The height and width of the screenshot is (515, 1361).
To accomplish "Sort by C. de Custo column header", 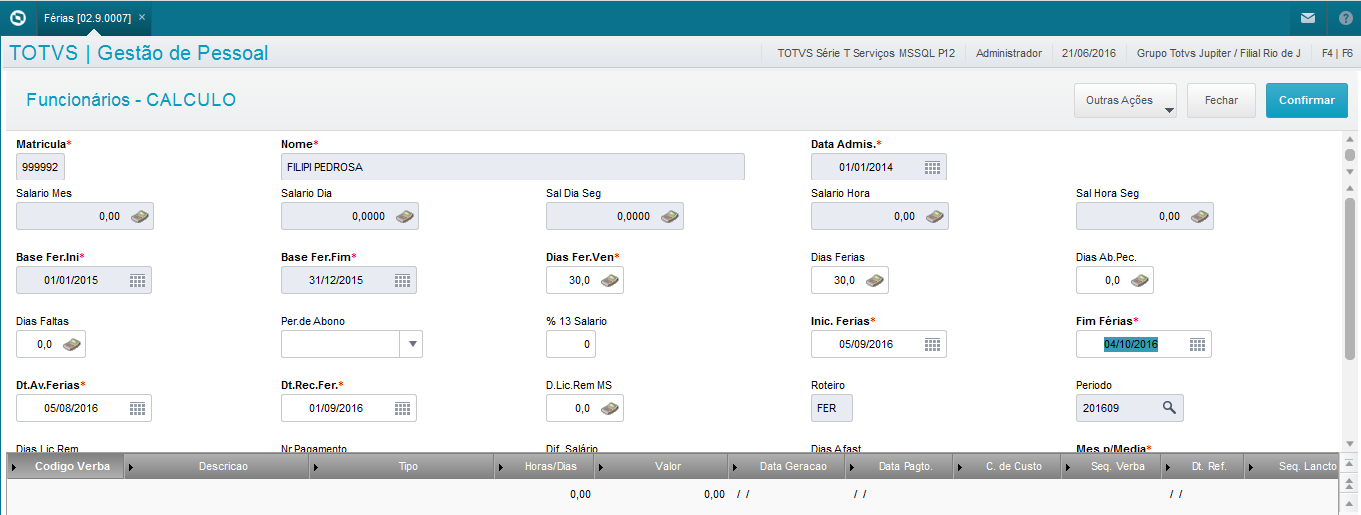I will click(1007, 467).
